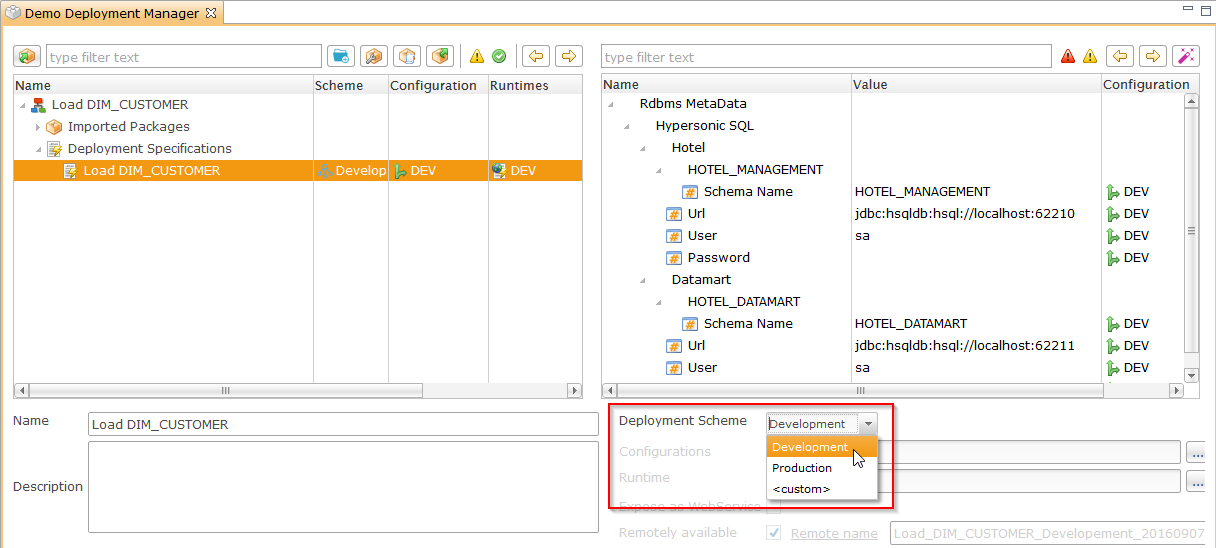The height and width of the screenshot is (548, 1216).
Task: Click the folder icon beside left filter box
Action: pos(342,57)
